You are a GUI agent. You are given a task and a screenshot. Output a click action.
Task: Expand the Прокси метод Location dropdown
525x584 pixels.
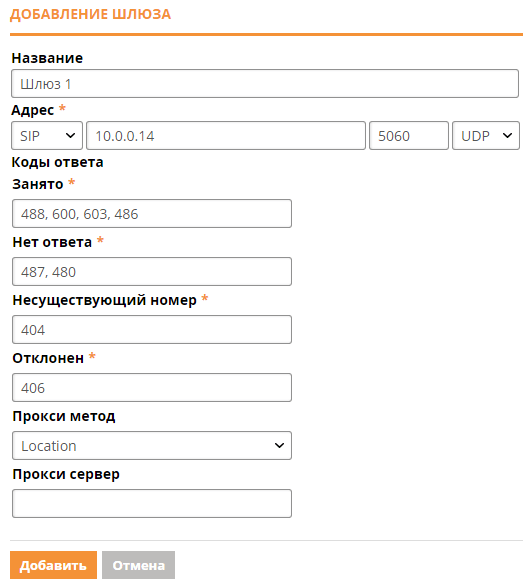point(152,445)
